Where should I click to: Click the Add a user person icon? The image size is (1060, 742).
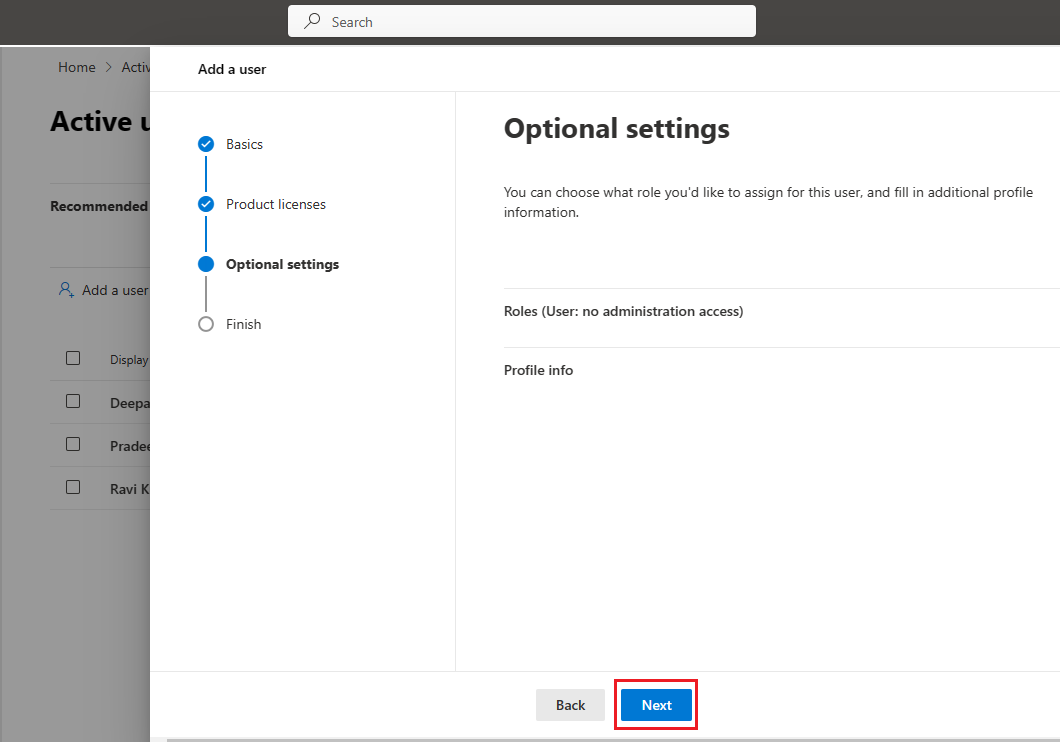[x=66, y=290]
